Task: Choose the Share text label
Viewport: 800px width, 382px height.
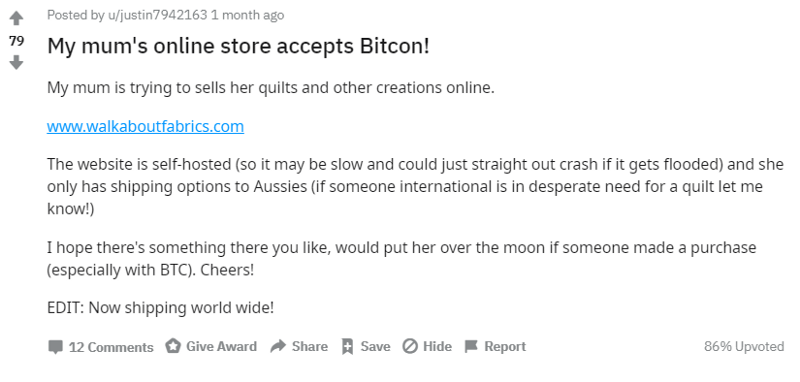Action: 310,347
